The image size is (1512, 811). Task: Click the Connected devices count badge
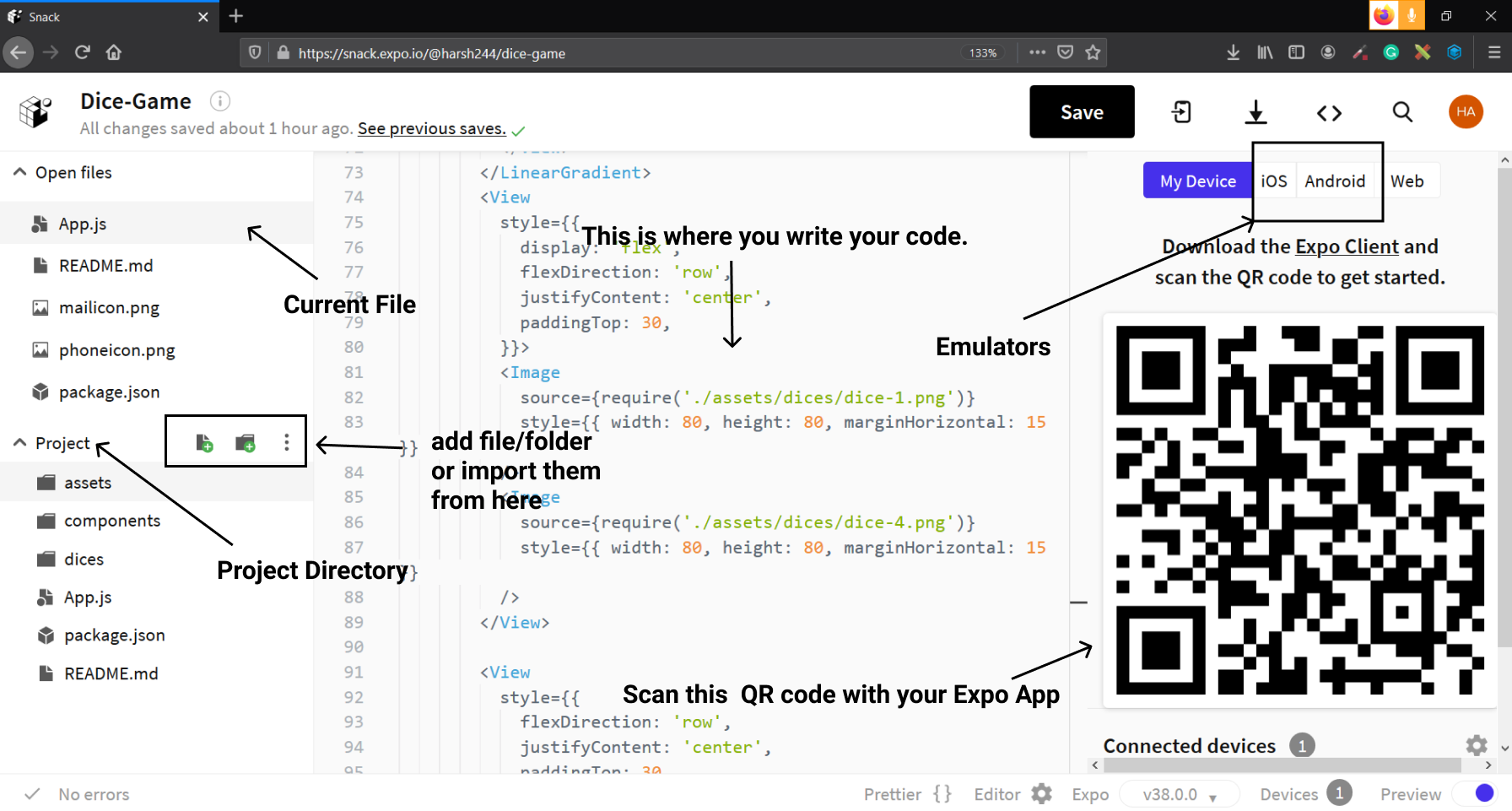(1302, 745)
